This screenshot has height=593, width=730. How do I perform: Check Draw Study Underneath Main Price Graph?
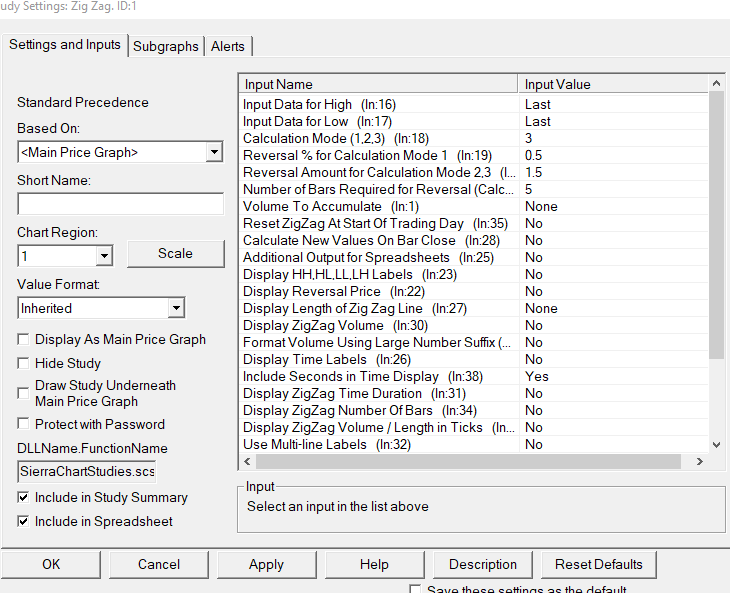coord(23,393)
